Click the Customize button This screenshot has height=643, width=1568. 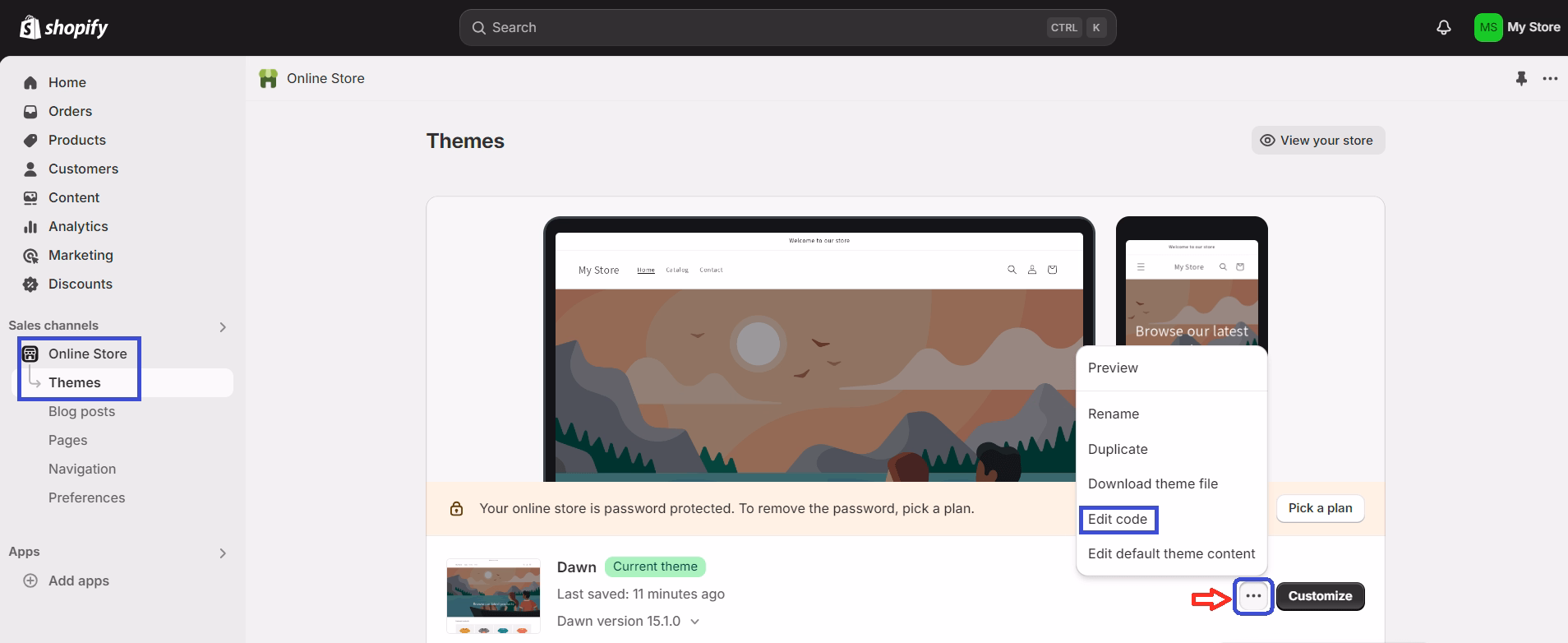click(x=1320, y=596)
